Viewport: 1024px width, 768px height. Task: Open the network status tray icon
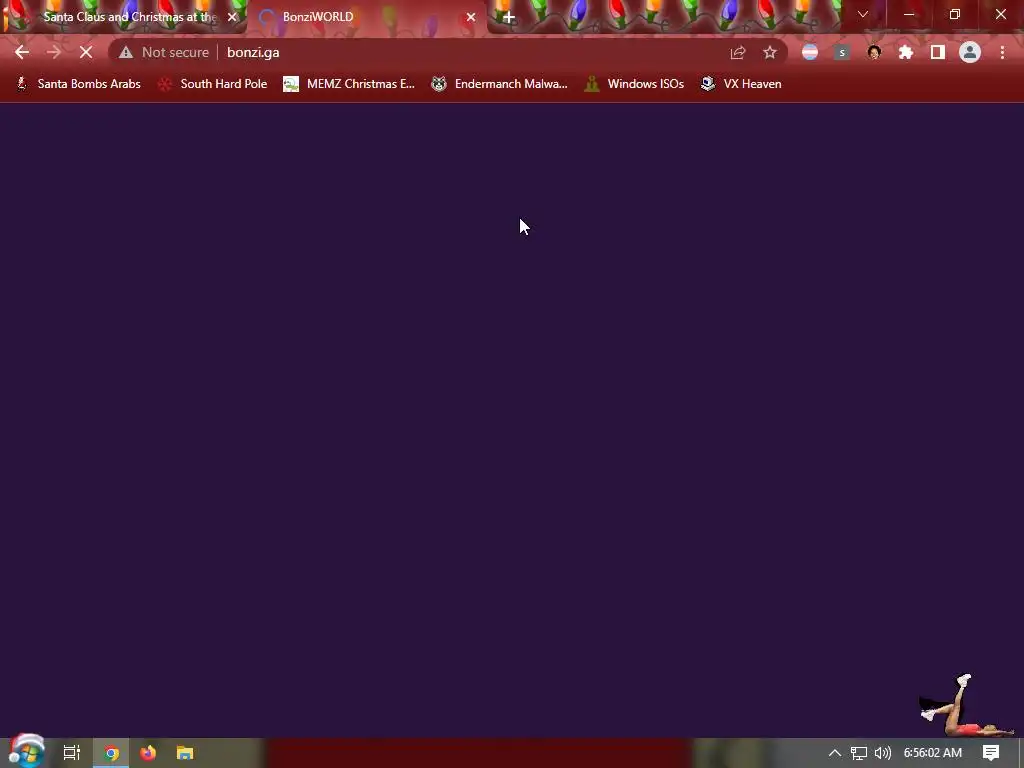click(859, 753)
